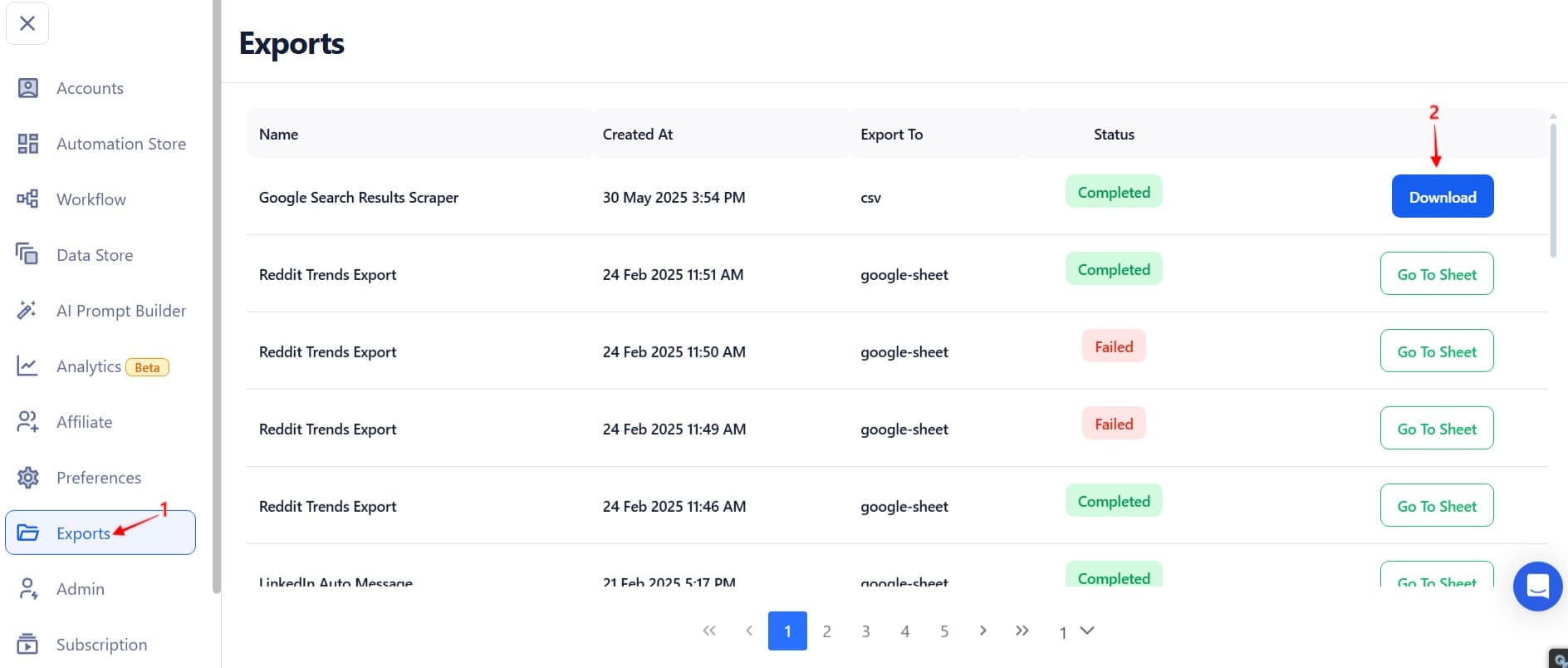Viewport: 1568px width, 668px height.
Task: Click Completed status of 11:51 AM export
Action: click(1114, 269)
